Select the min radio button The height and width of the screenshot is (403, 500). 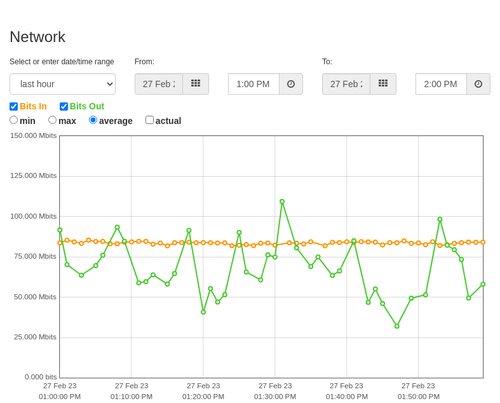pyautogui.click(x=14, y=120)
